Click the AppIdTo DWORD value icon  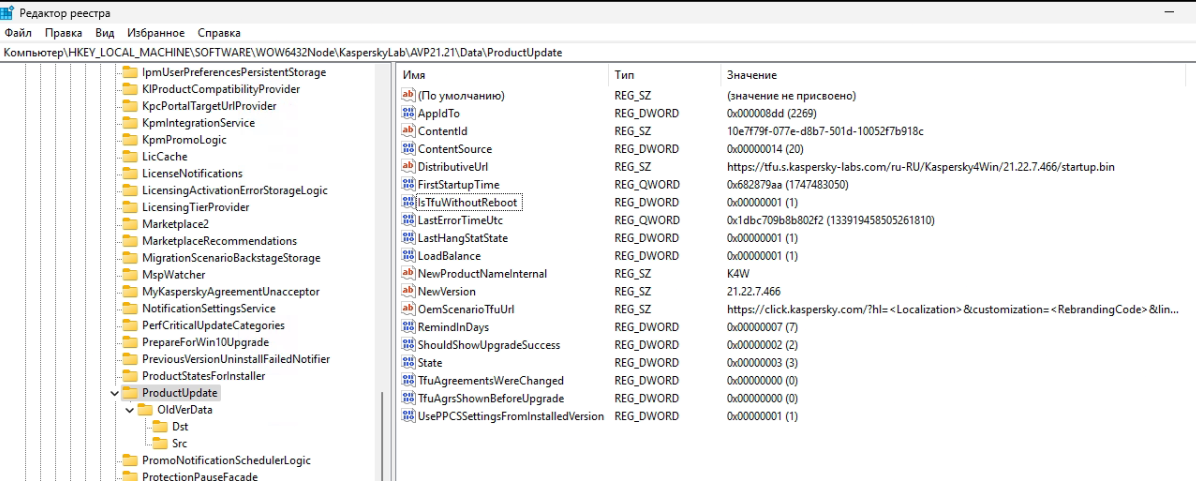point(408,114)
